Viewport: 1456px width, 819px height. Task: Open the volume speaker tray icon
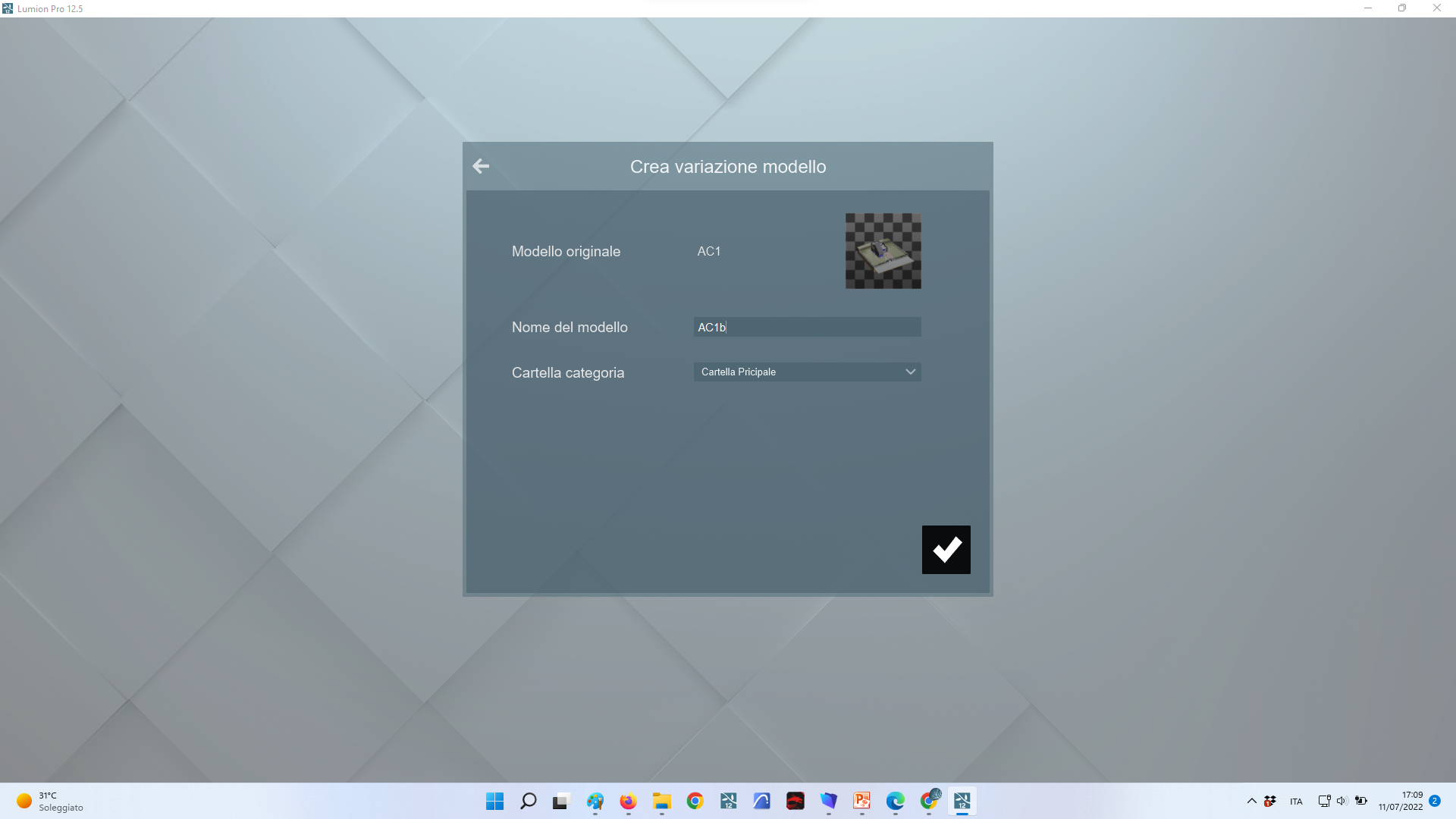coord(1341,801)
